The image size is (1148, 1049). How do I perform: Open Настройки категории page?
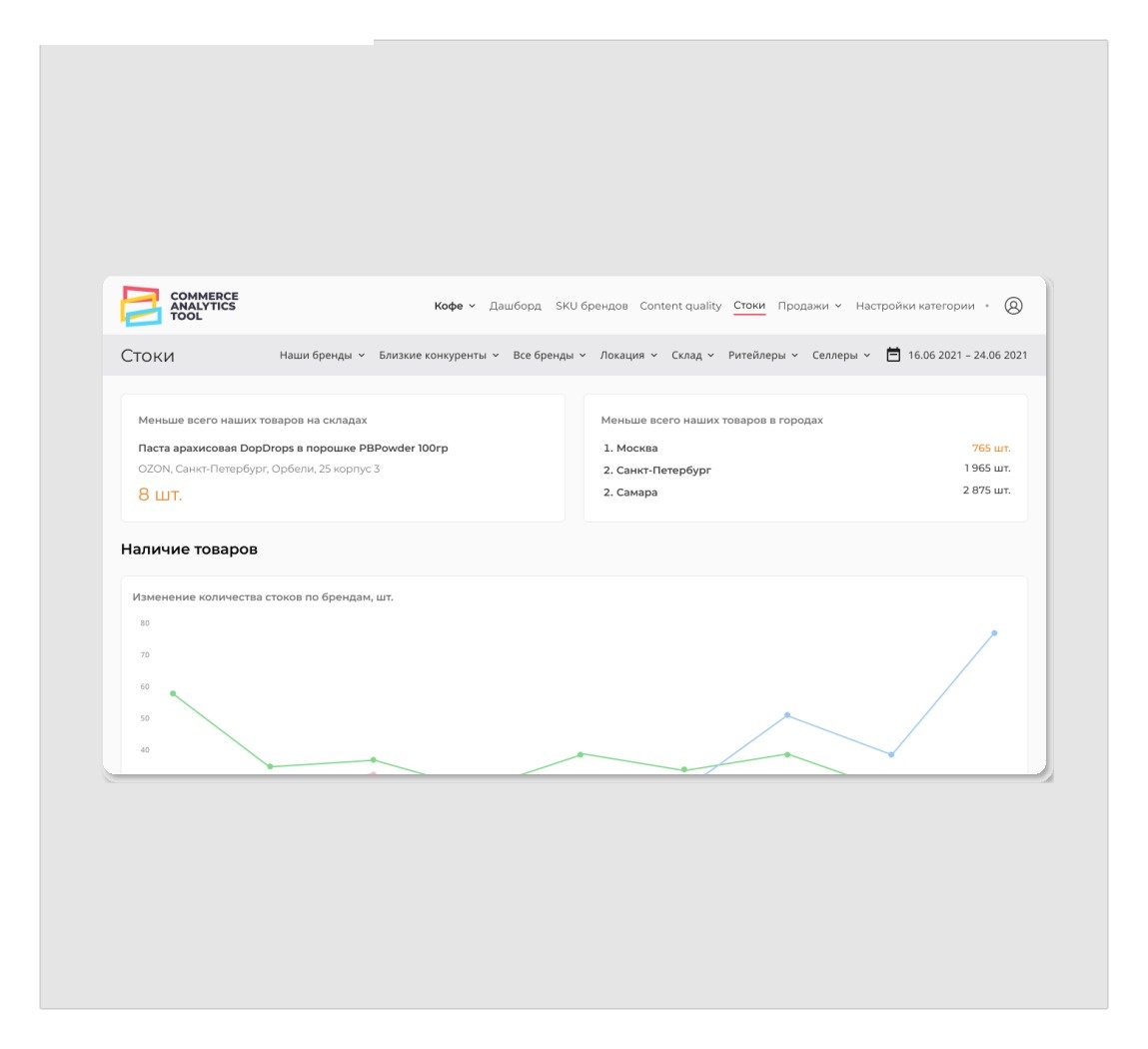click(x=915, y=306)
